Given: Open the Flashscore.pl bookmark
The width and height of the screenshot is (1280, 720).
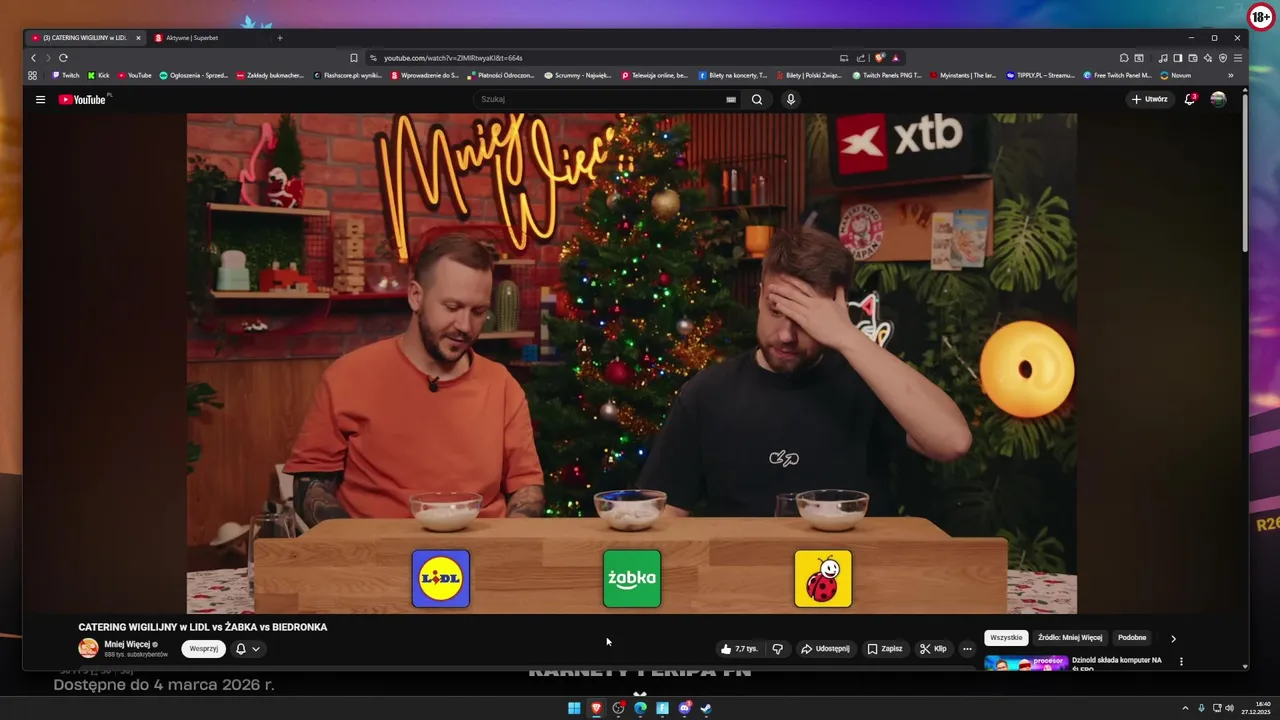Looking at the screenshot, I should click(x=348, y=75).
